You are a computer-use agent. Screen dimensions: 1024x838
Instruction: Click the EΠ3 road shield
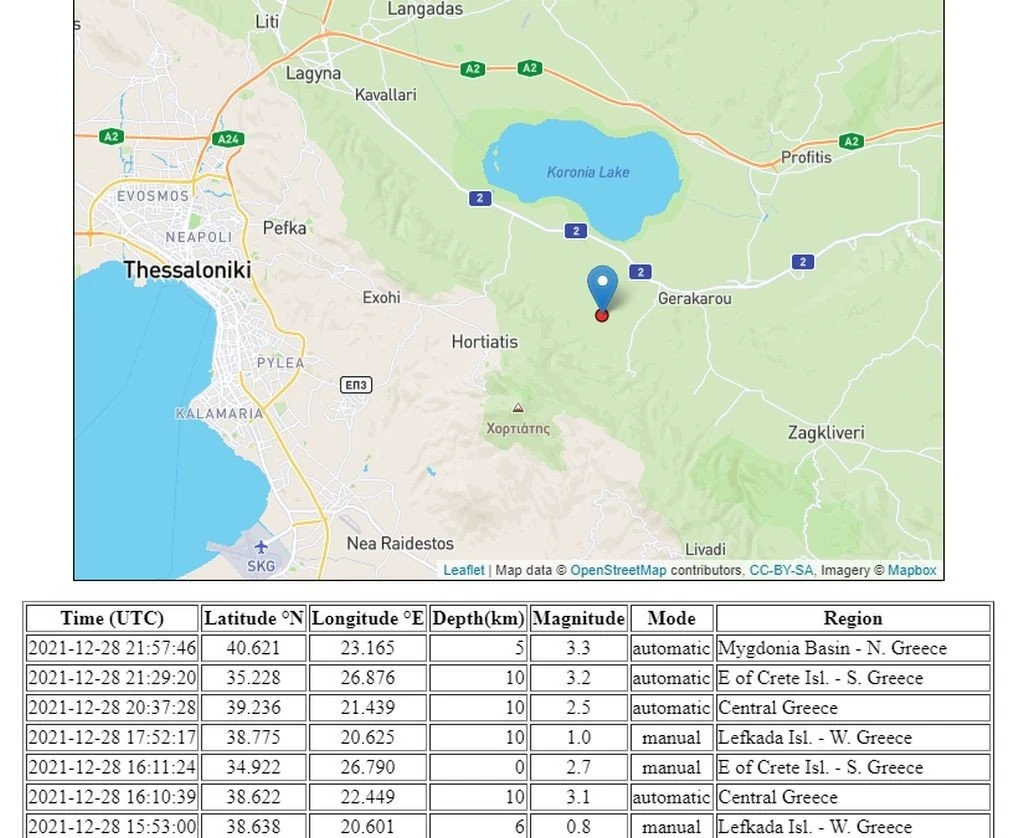pyautogui.click(x=356, y=385)
